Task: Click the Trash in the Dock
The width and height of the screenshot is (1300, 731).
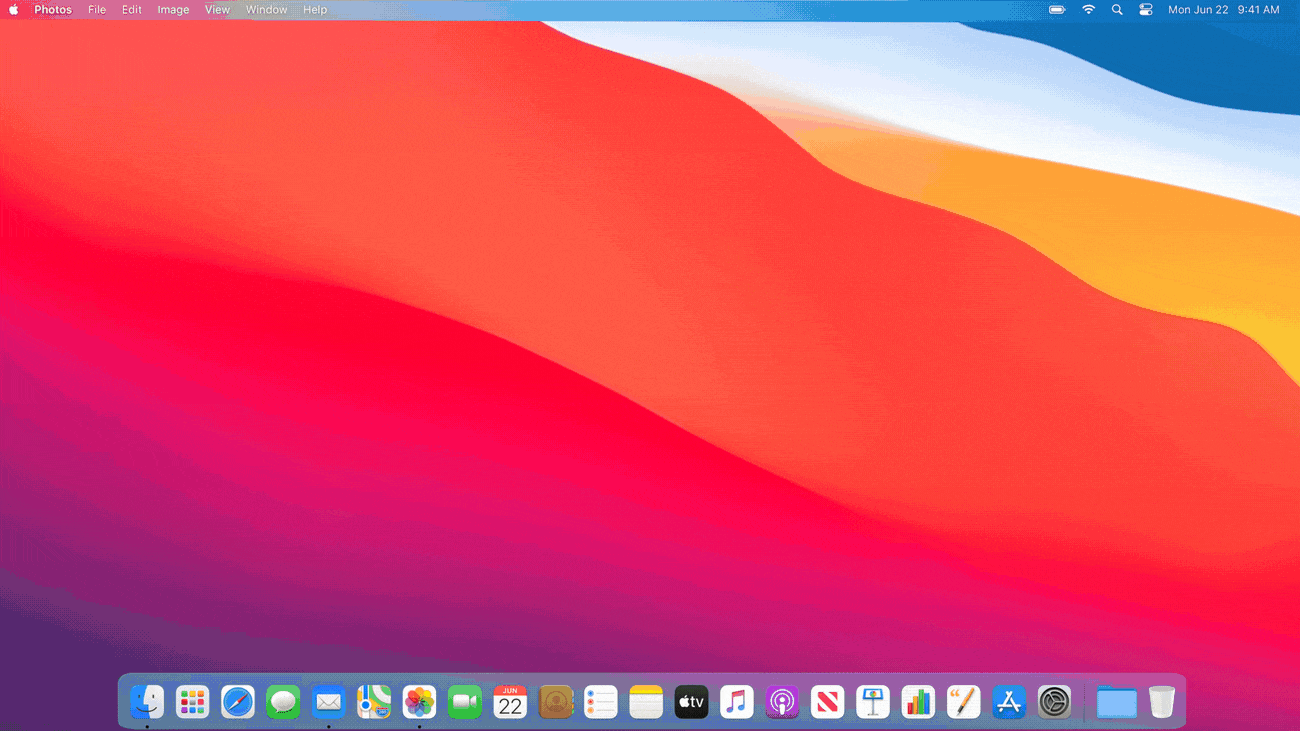Action: coord(1161,702)
